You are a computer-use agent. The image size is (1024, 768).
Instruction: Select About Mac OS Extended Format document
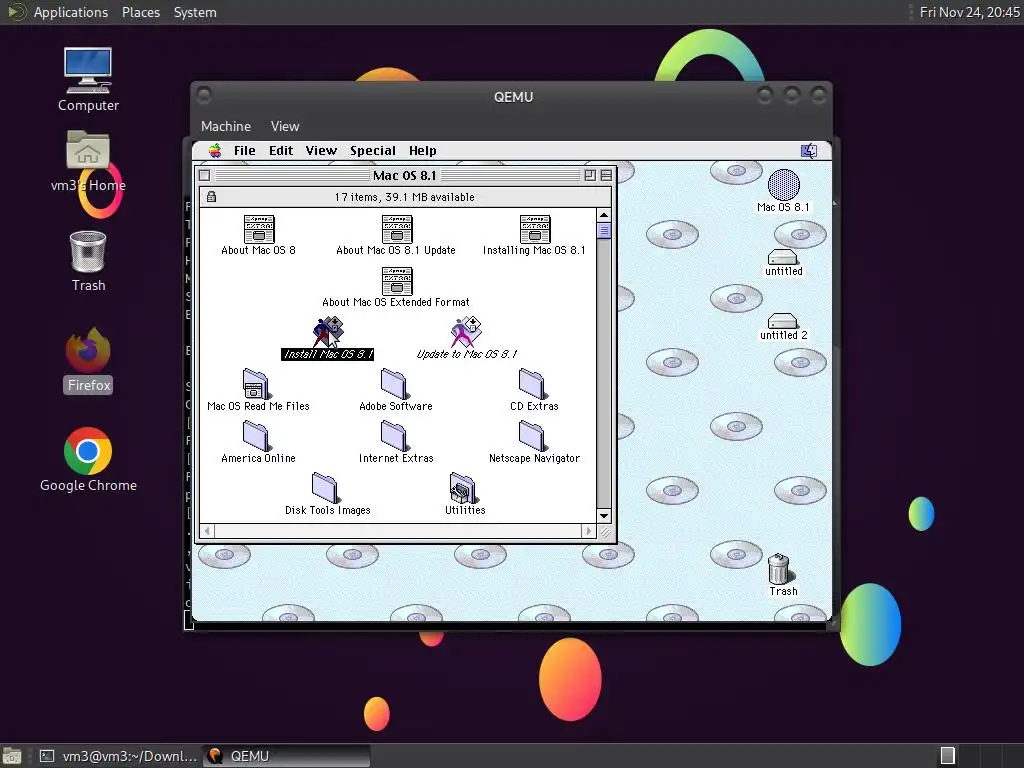[x=396, y=281]
